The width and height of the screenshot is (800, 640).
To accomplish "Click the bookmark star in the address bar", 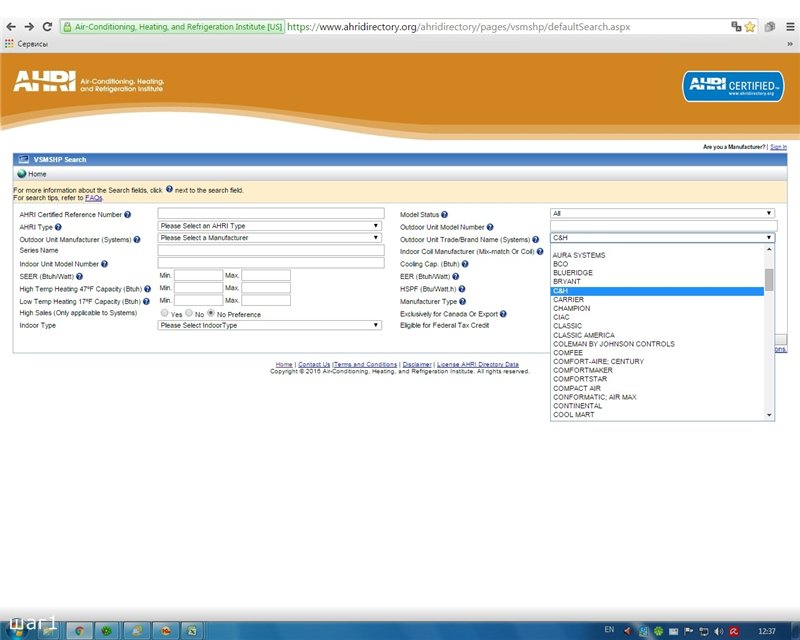I will 749,27.
